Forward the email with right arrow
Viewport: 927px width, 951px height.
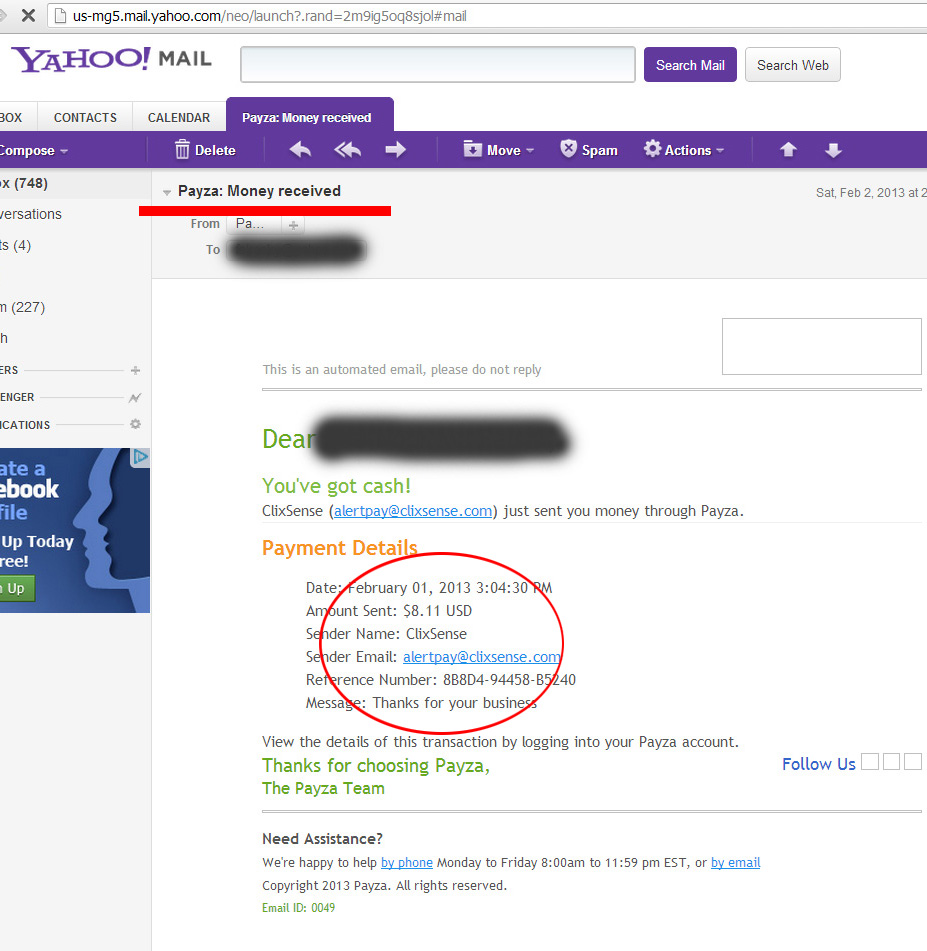tap(396, 149)
